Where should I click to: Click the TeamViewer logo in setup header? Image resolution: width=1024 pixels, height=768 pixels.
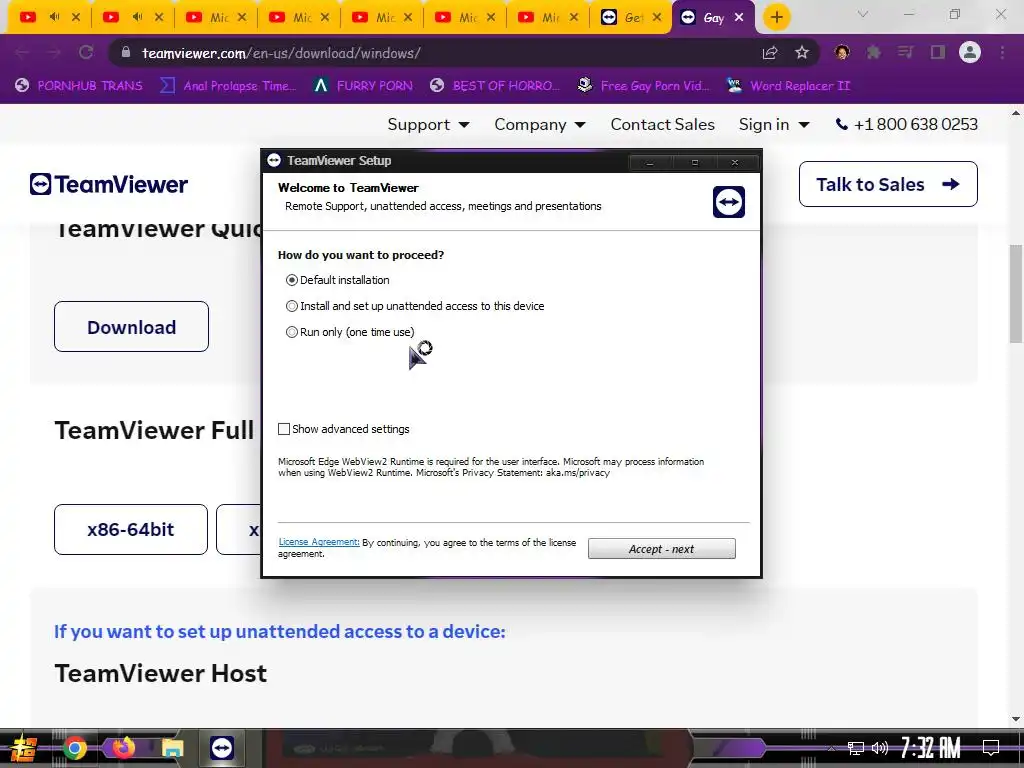pos(729,202)
